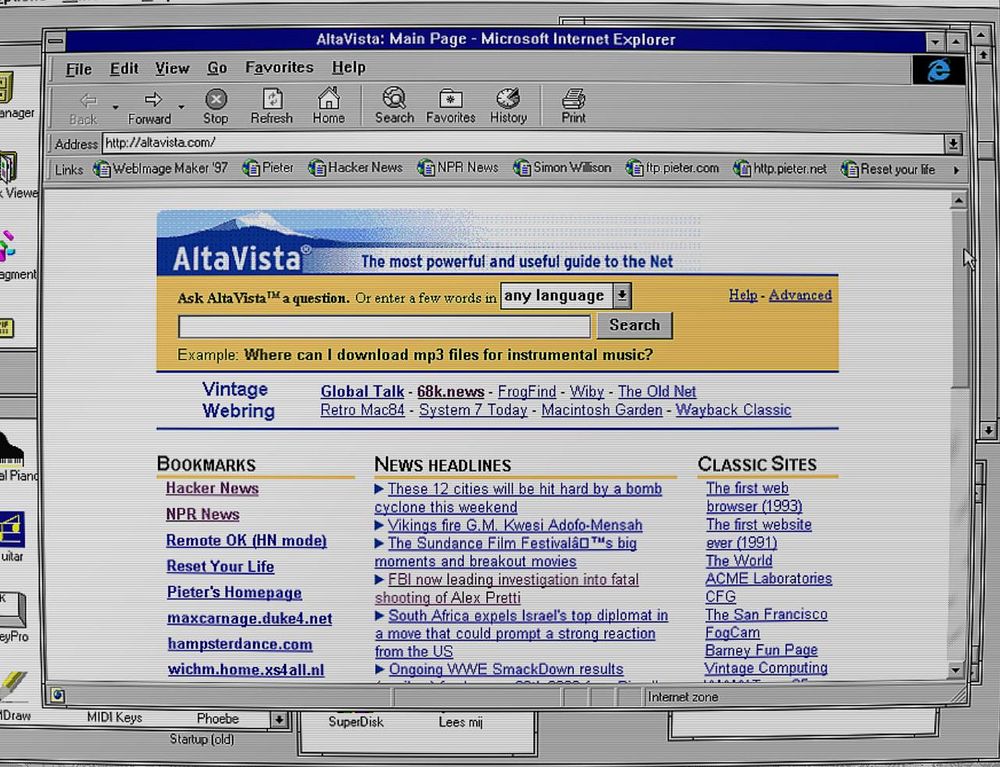Viewport: 1000px width, 767px height.
Task: Click into the AltaVista search text field
Action: pos(385,326)
